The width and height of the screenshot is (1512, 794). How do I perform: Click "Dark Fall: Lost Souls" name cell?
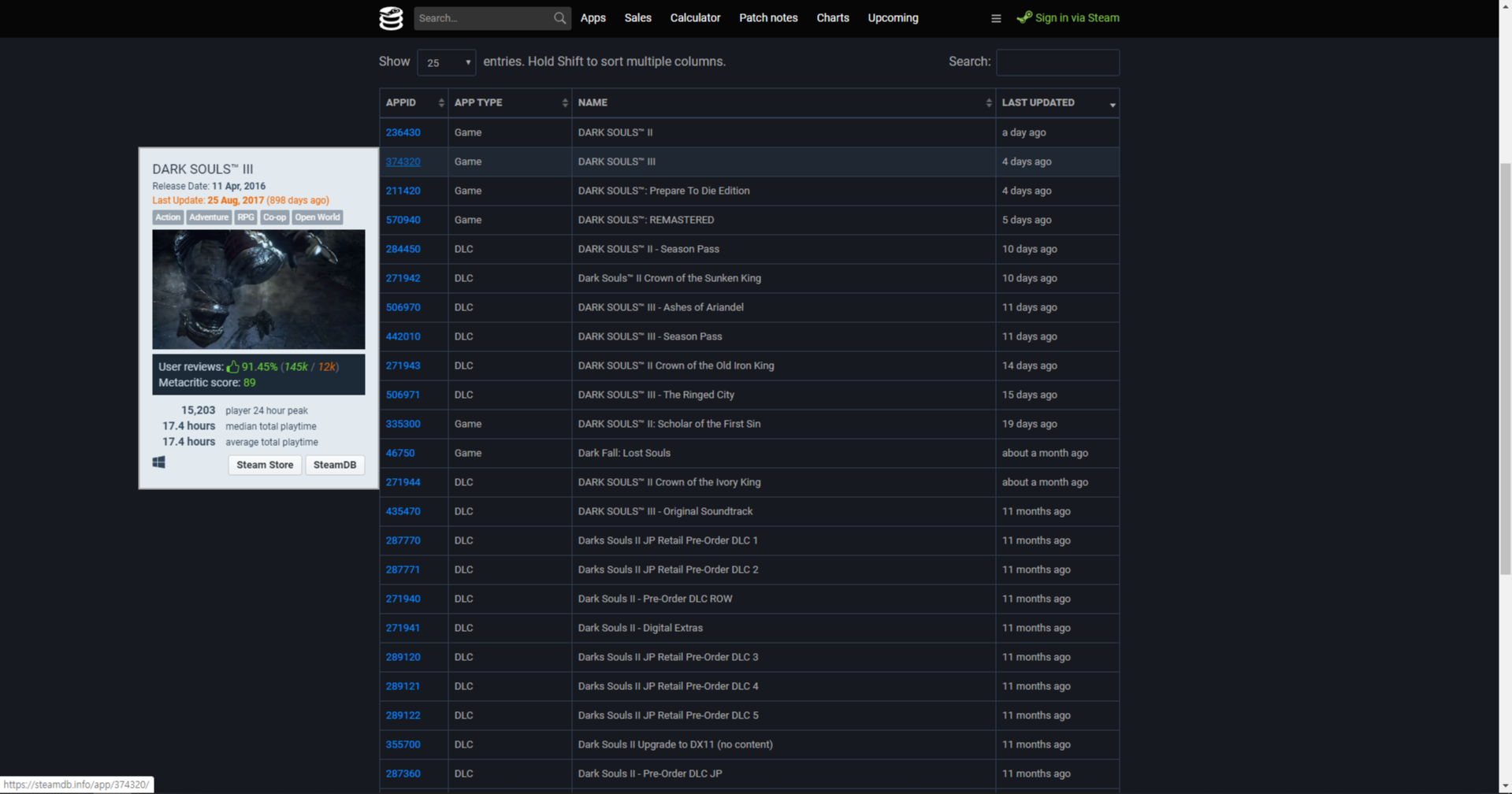[784, 453]
